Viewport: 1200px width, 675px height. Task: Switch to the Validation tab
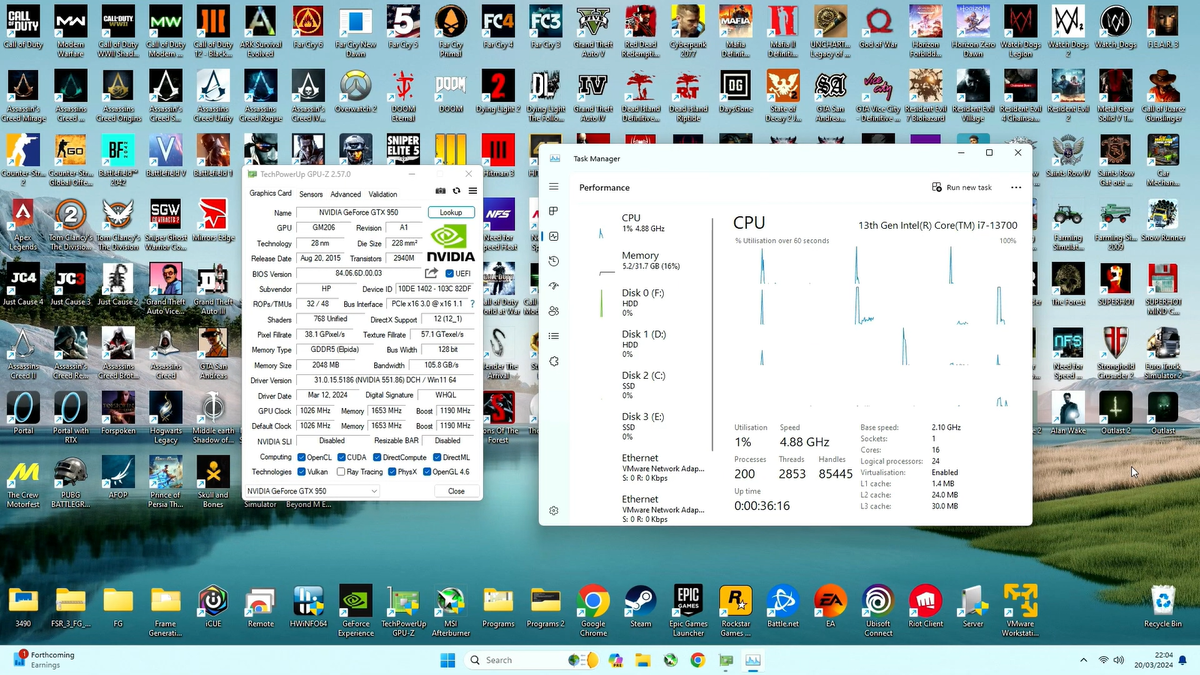point(382,194)
